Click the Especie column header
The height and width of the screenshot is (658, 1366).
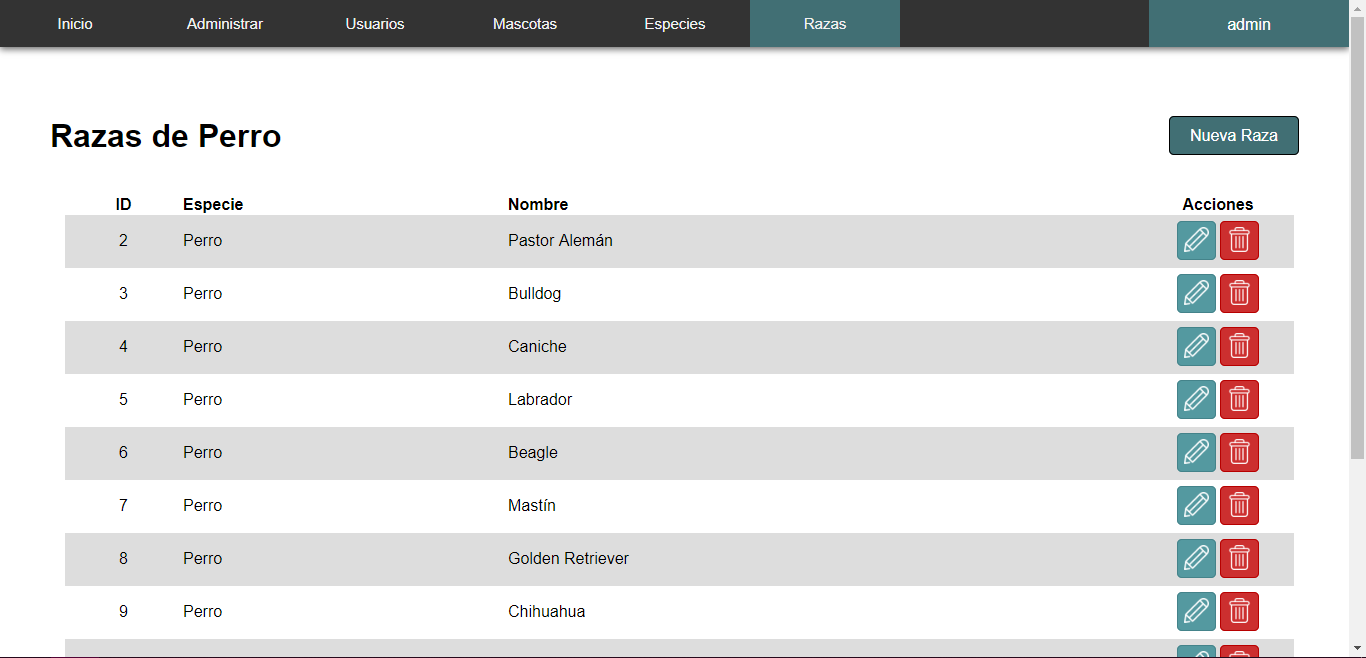213,204
